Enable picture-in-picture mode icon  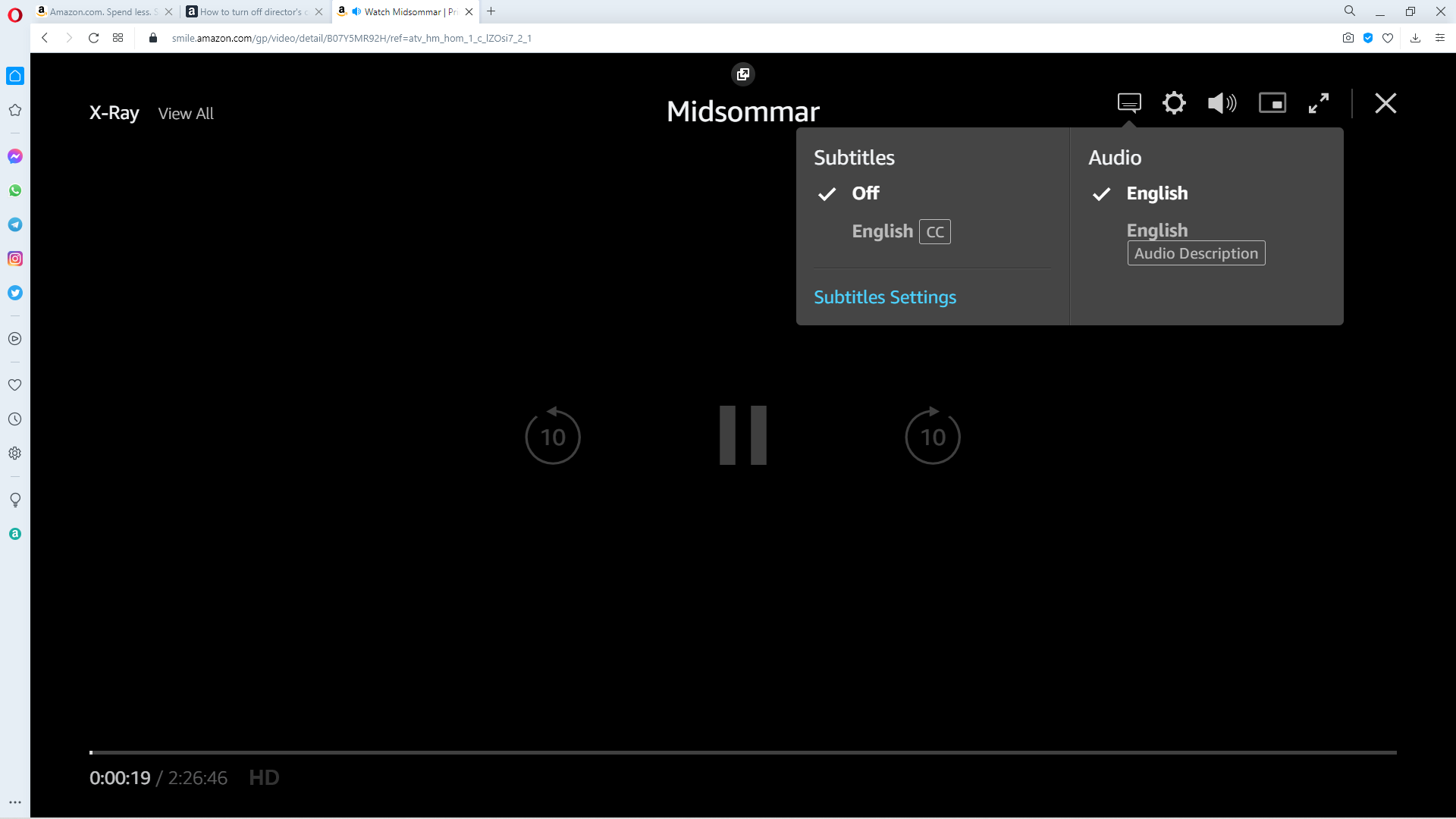(x=1272, y=103)
